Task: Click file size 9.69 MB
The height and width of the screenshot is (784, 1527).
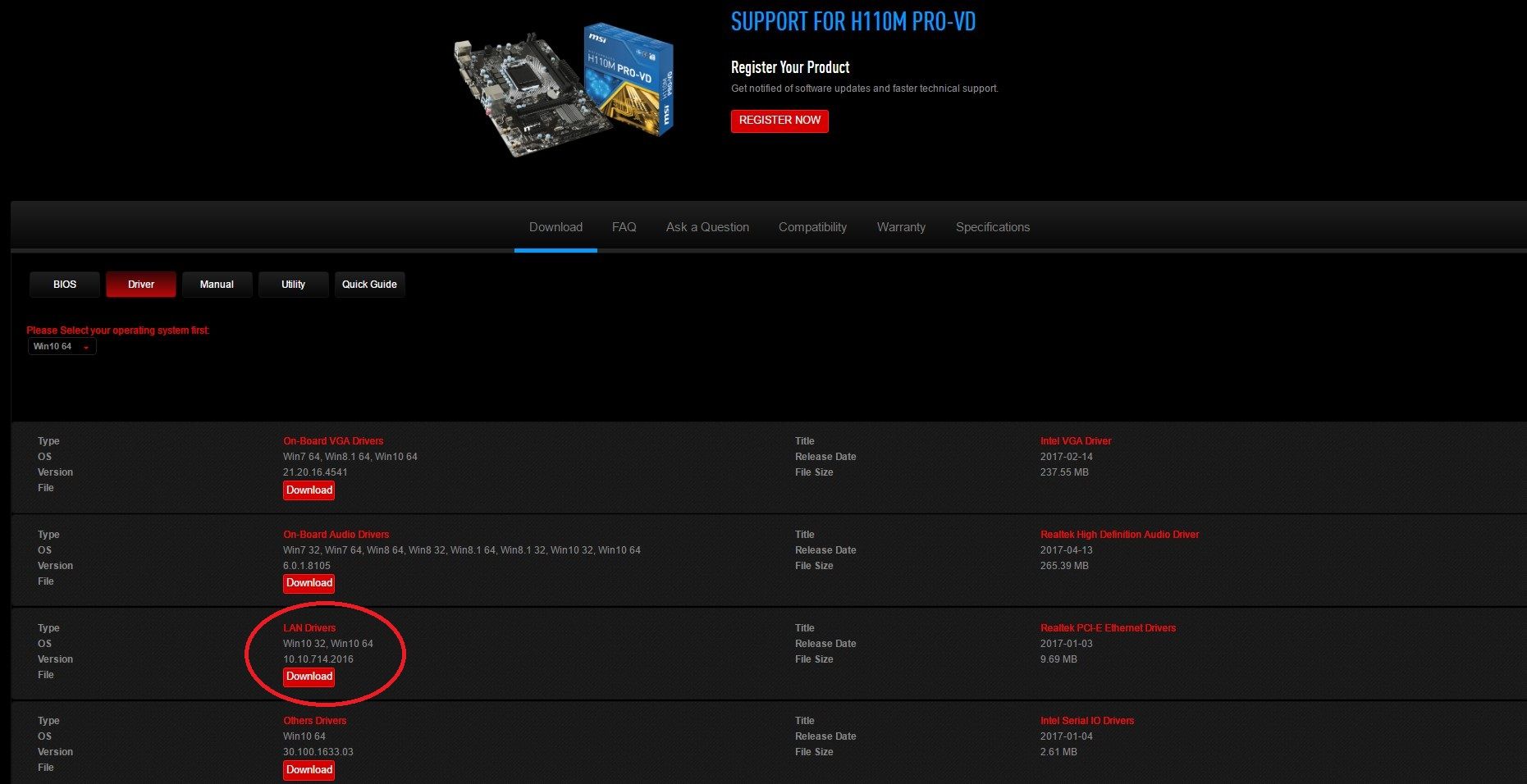Action: tap(1058, 659)
